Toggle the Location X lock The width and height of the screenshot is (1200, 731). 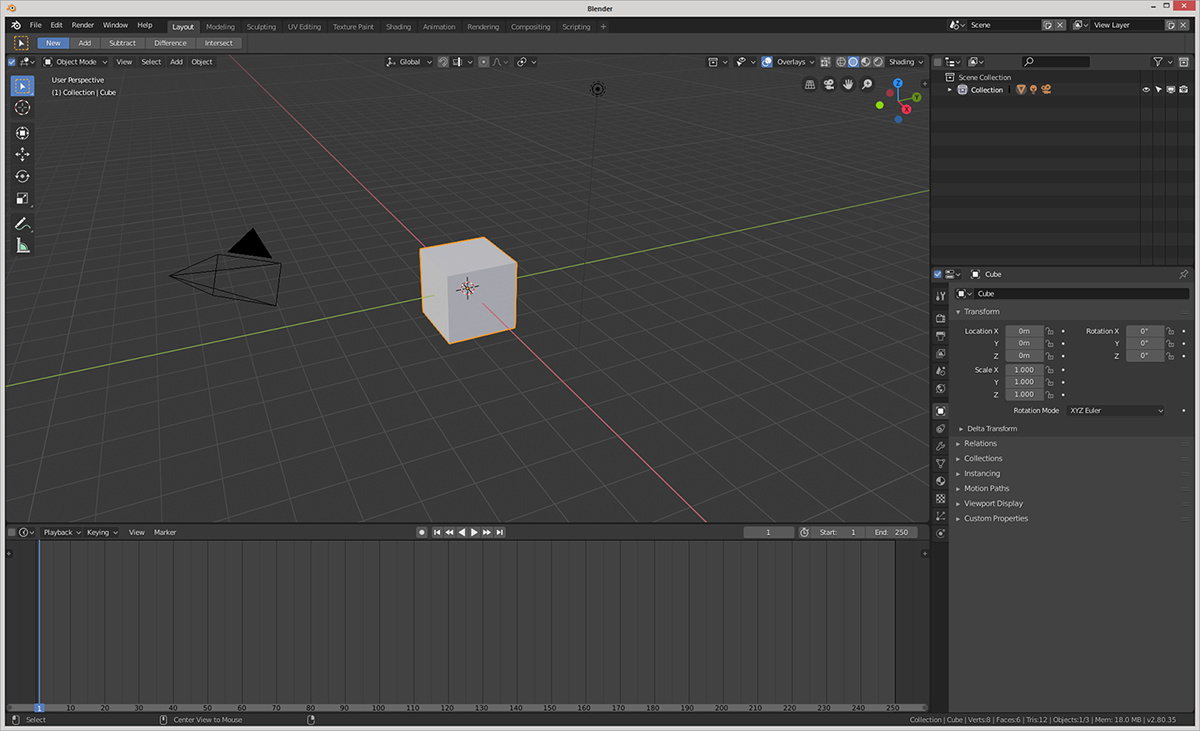pyautogui.click(x=1050, y=331)
